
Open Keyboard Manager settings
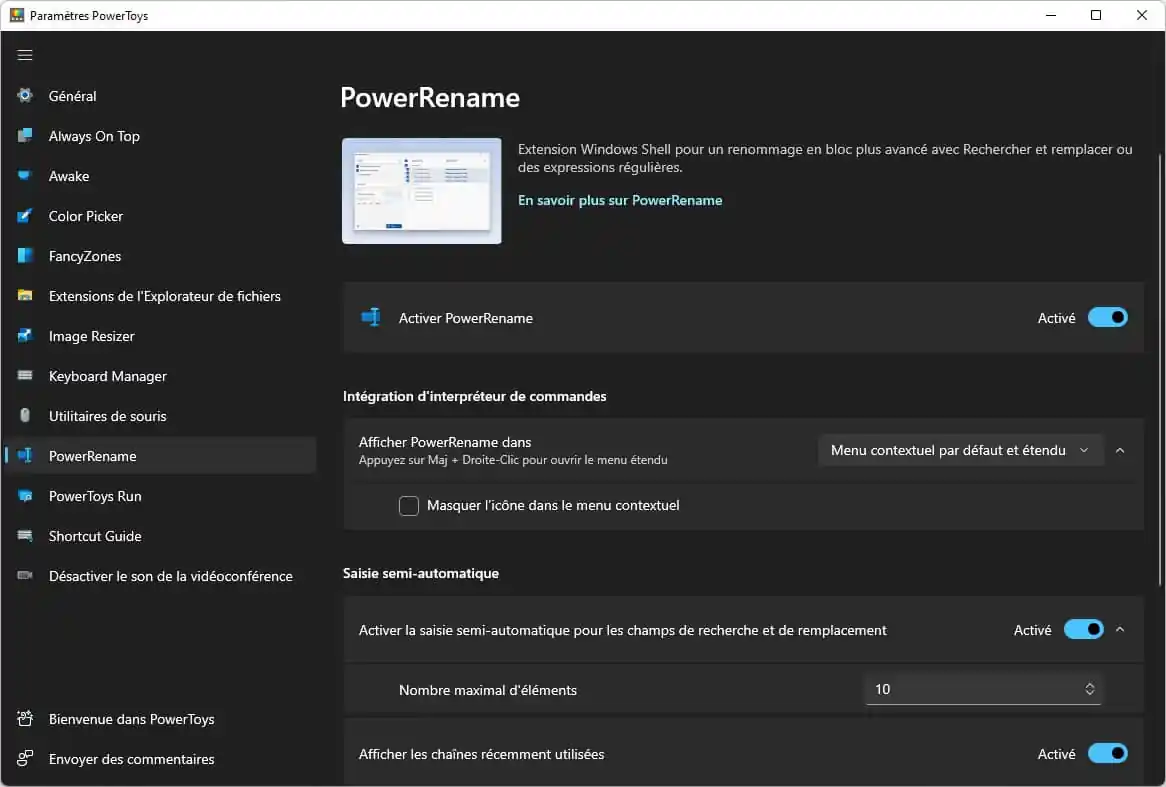[161, 376]
